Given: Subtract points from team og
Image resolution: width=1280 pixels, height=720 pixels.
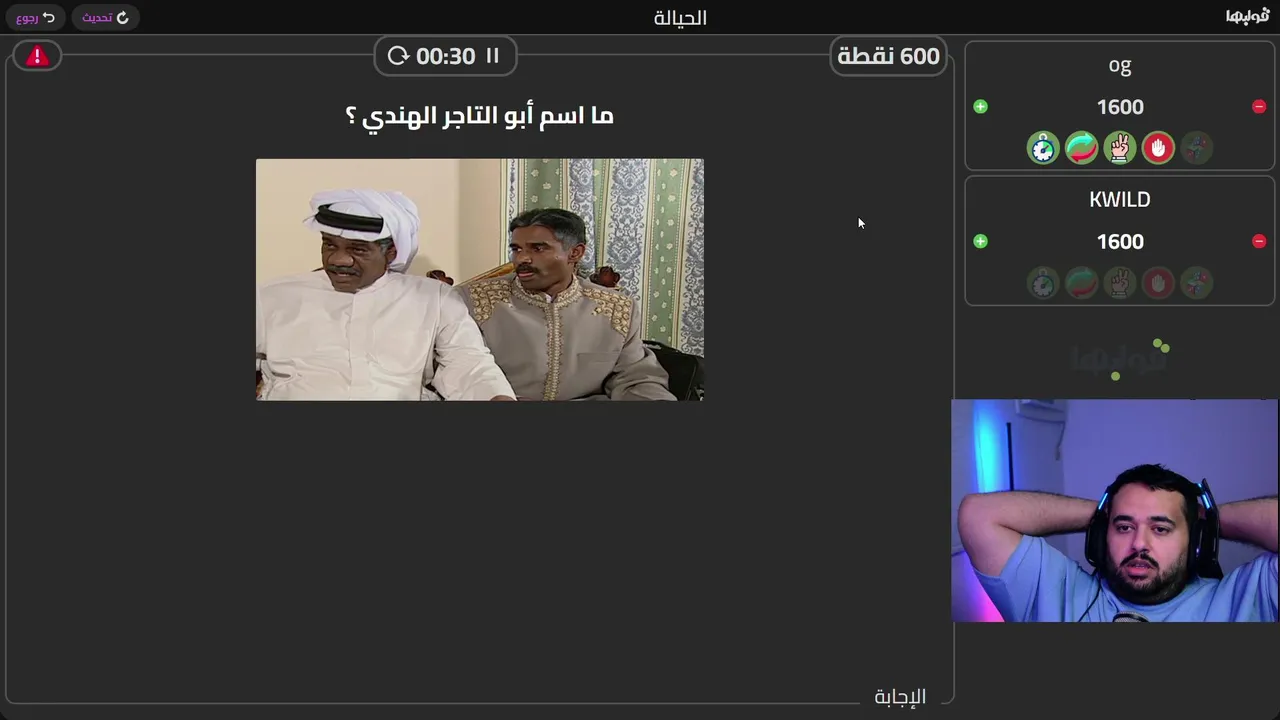Looking at the screenshot, I should click(x=1259, y=107).
